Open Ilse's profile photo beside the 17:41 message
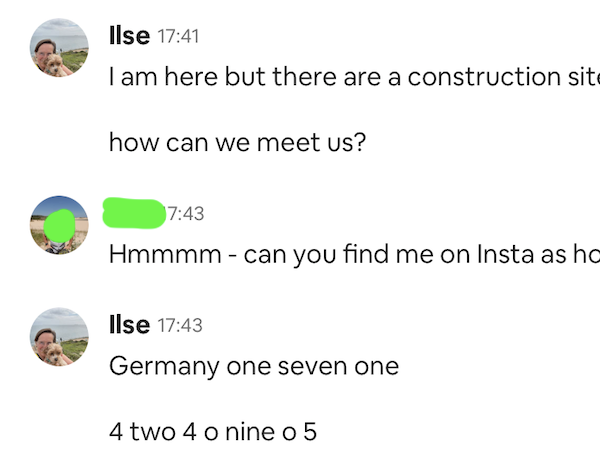600x465 pixels. [59, 48]
